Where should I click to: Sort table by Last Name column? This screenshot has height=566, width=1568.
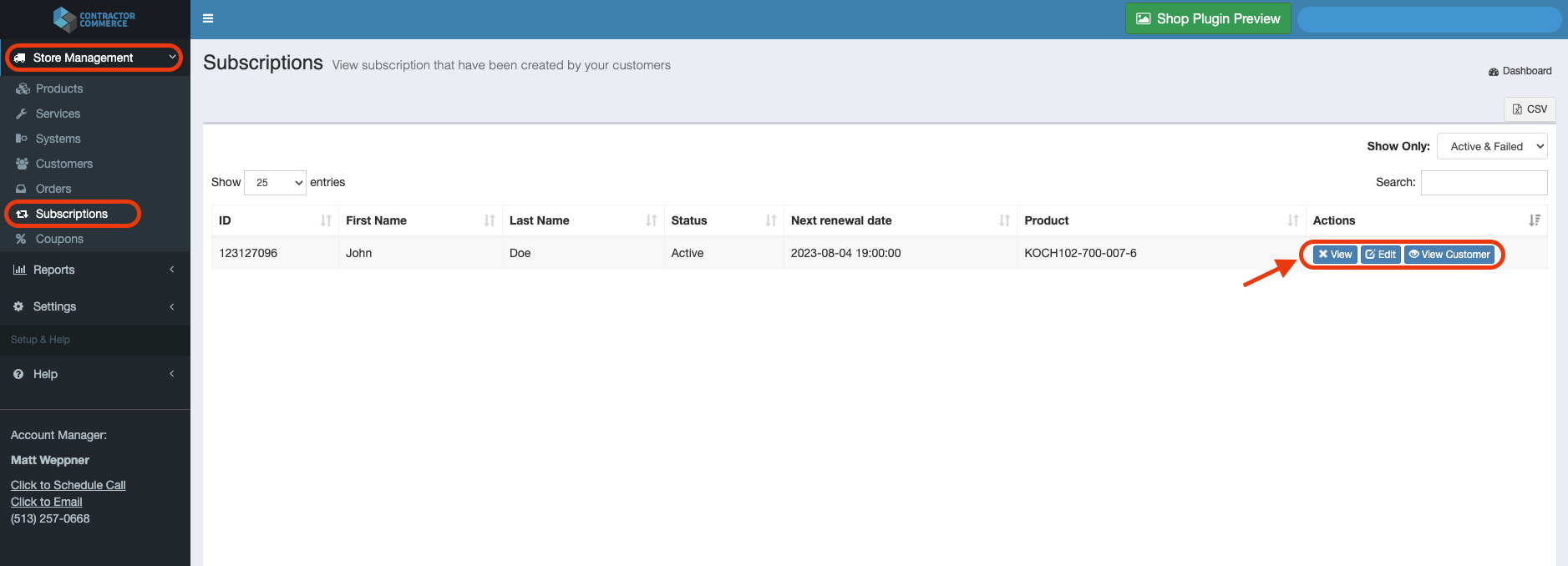583,220
